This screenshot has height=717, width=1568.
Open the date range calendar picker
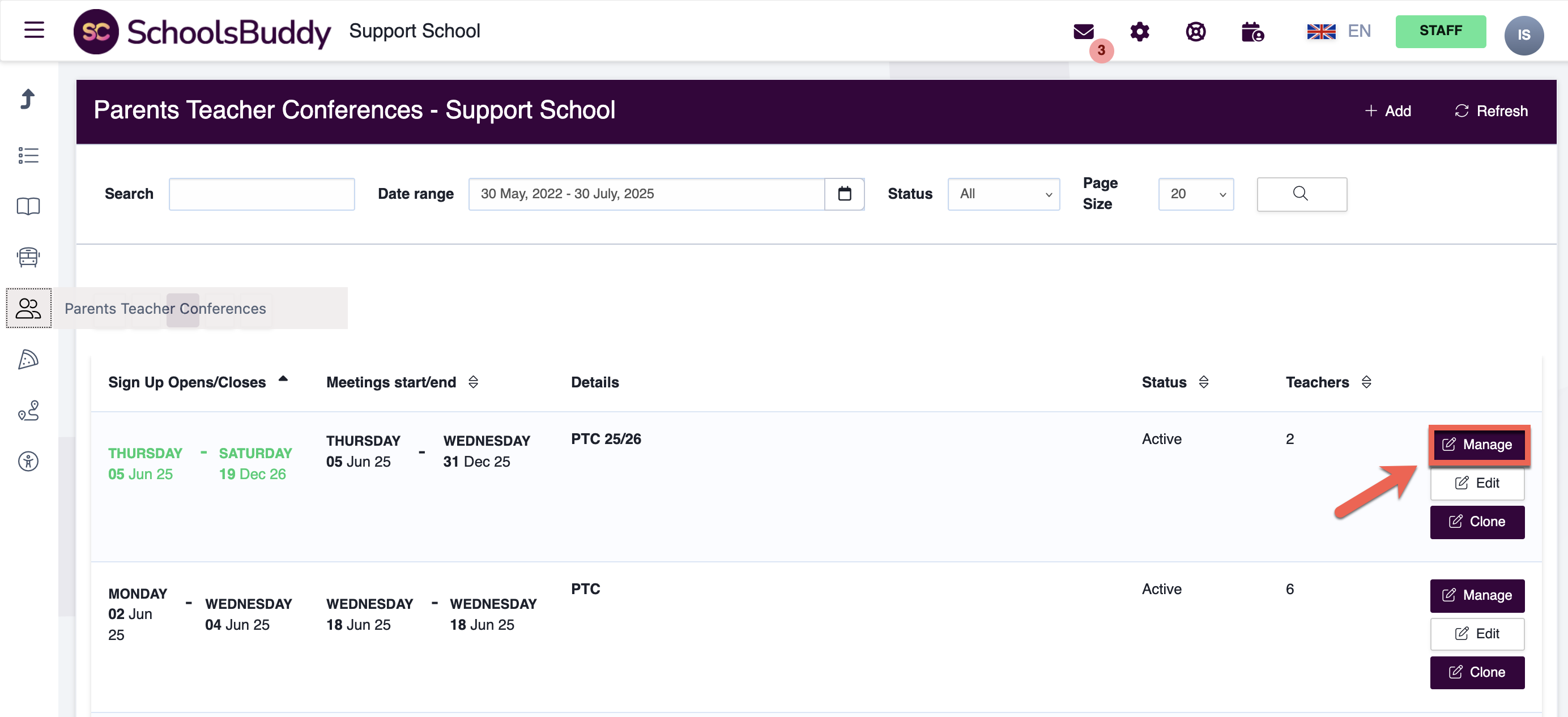[844, 194]
